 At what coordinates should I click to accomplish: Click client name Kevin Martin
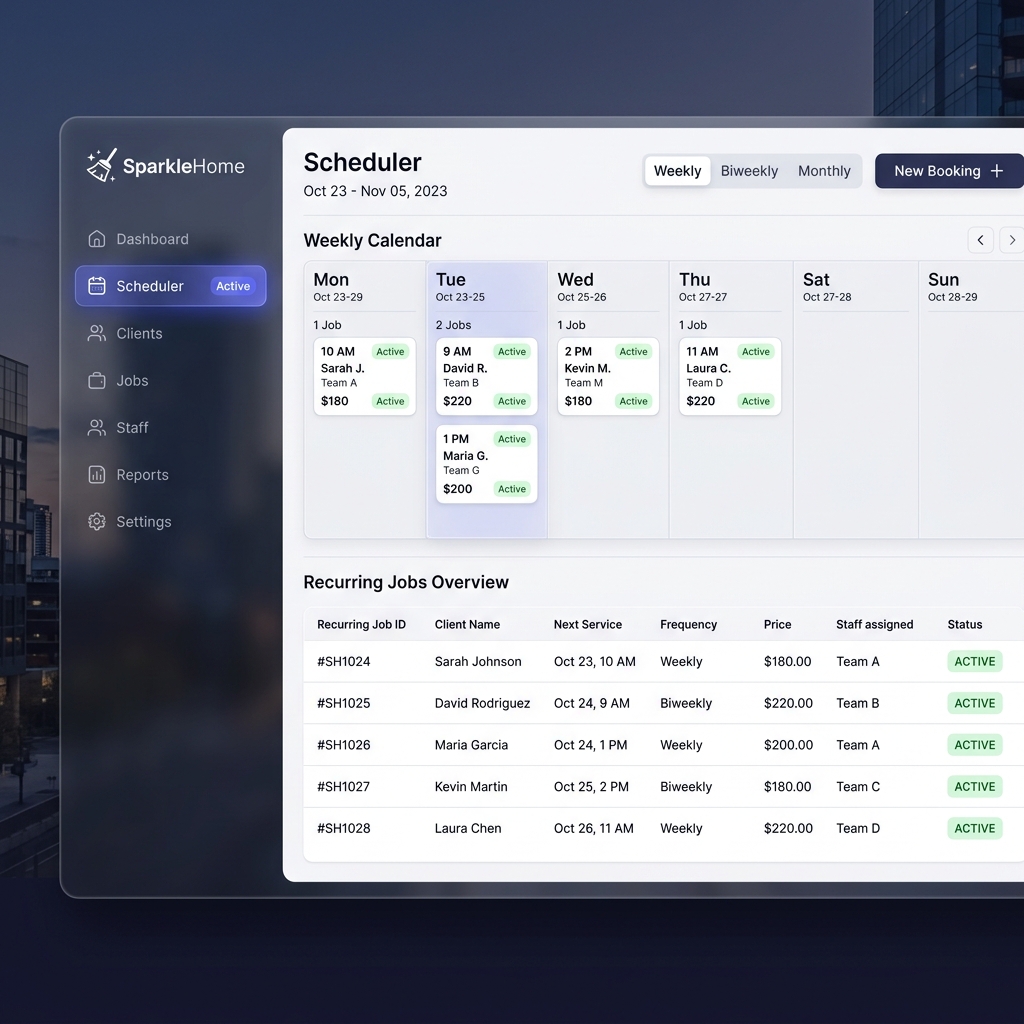(x=471, y=787)
